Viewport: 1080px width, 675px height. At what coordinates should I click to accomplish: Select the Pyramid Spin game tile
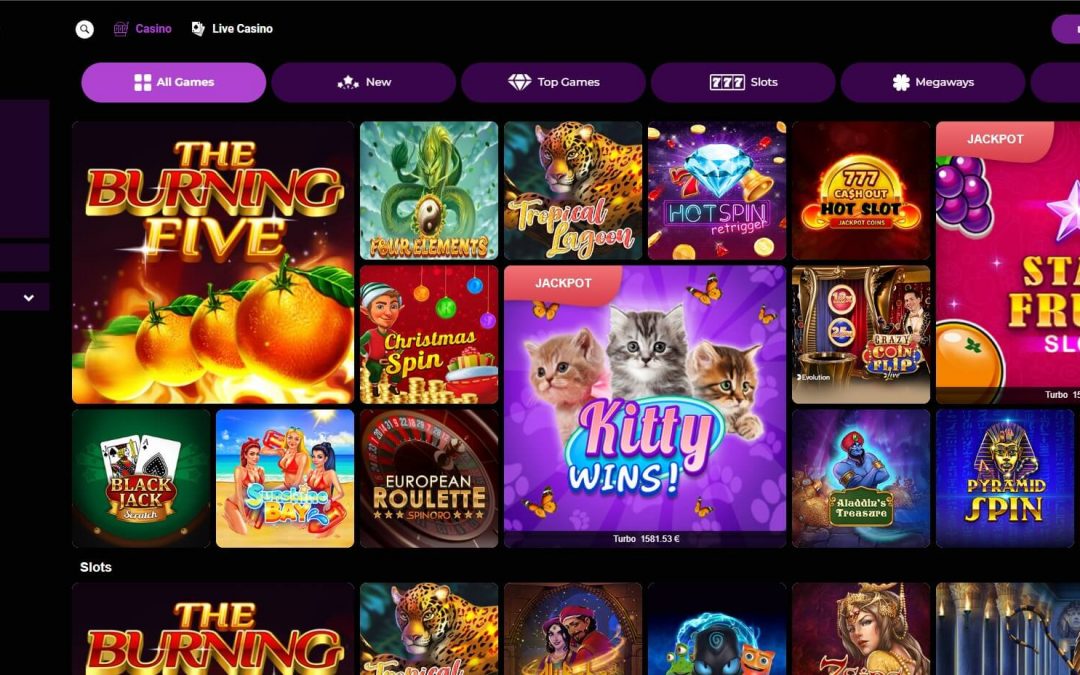coord(1005,479)
